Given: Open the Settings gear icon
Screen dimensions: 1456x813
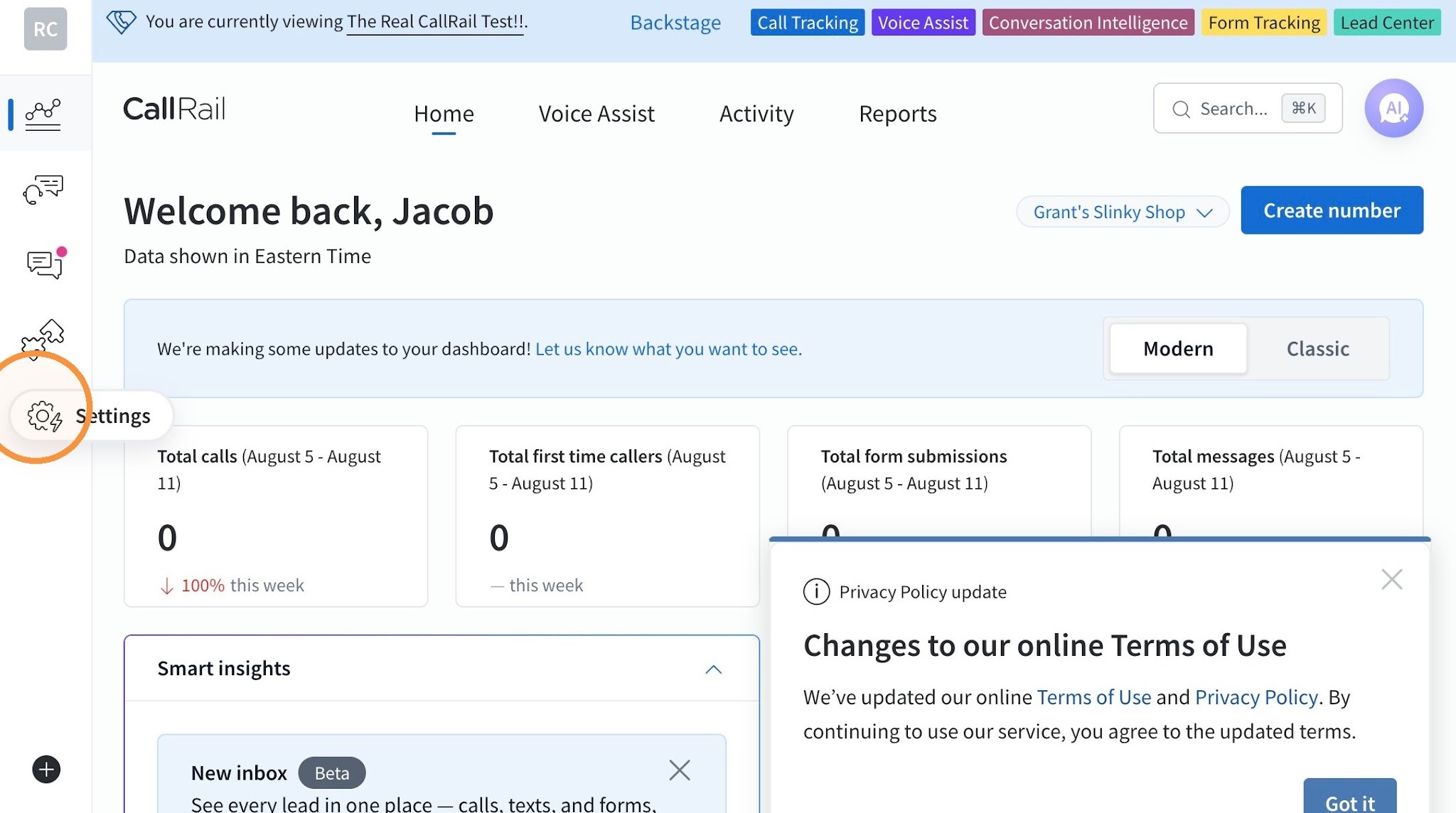Looking at the screenshot, I should point(45,416).
